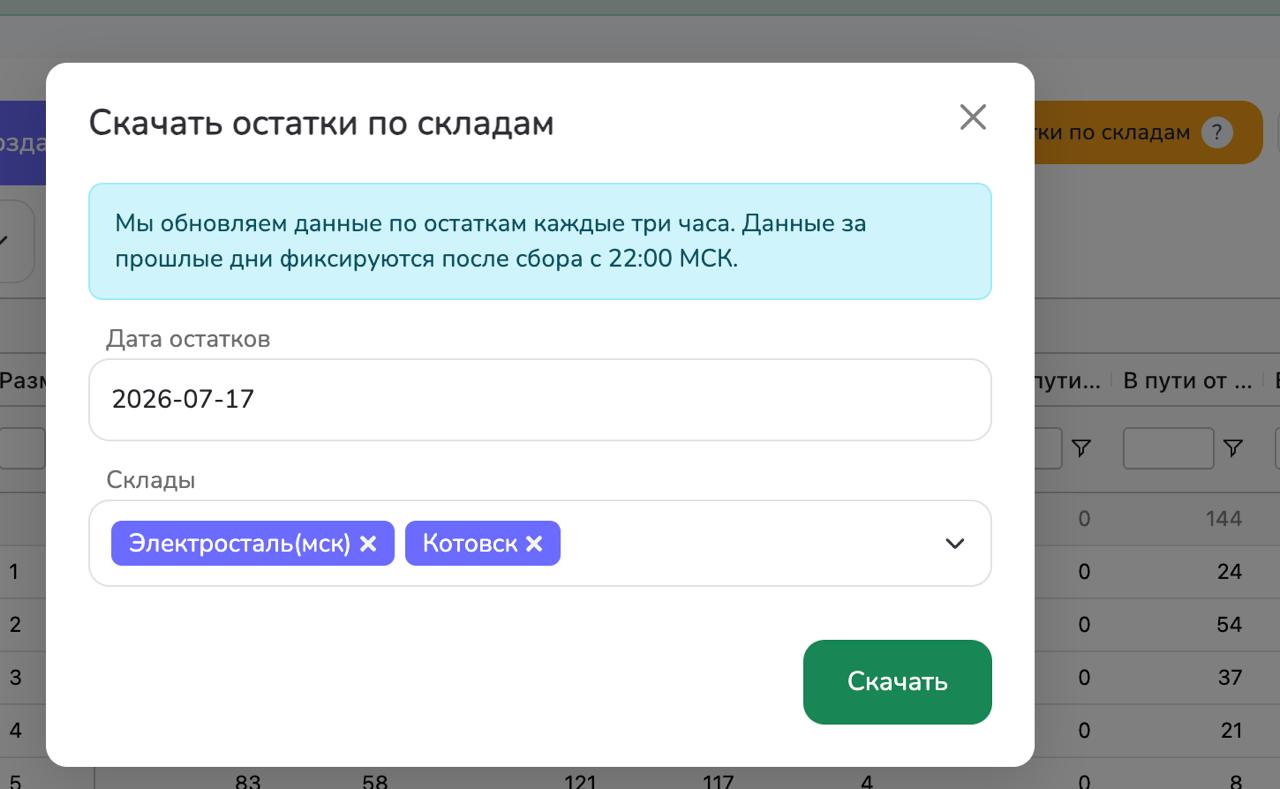1280x789 pixels.
Task: Click the Склады field label
Action: click(151, 480)
